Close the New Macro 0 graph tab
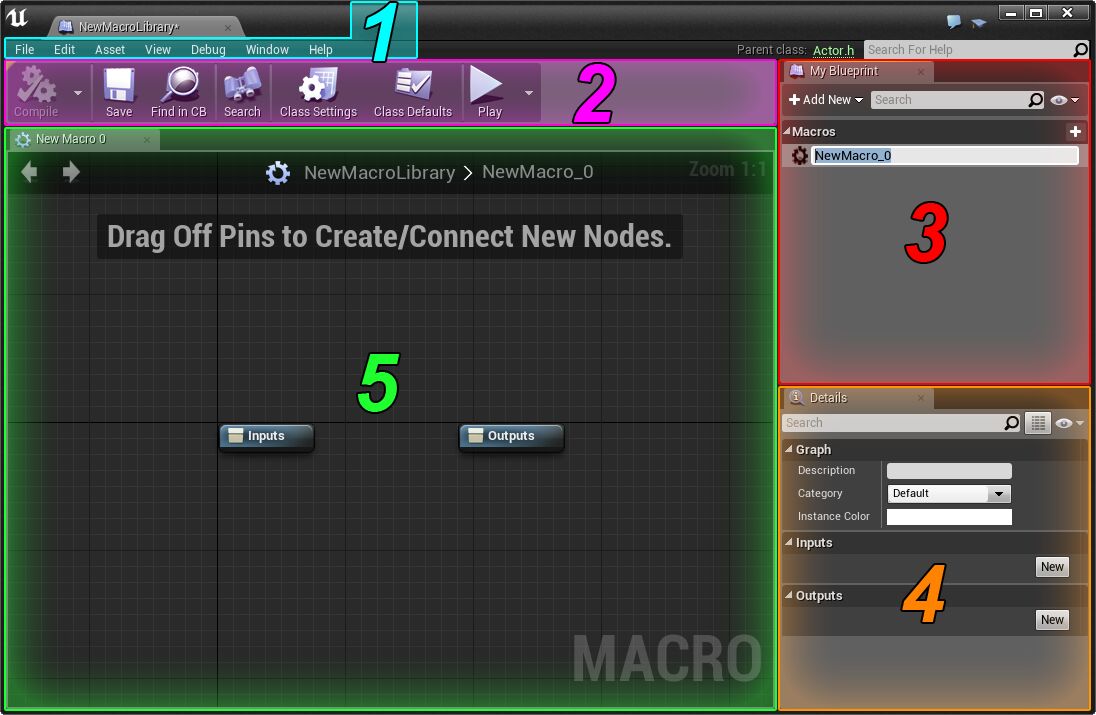Image resolution: width=1096 pixels, height=715 pixels. point(147,140)
